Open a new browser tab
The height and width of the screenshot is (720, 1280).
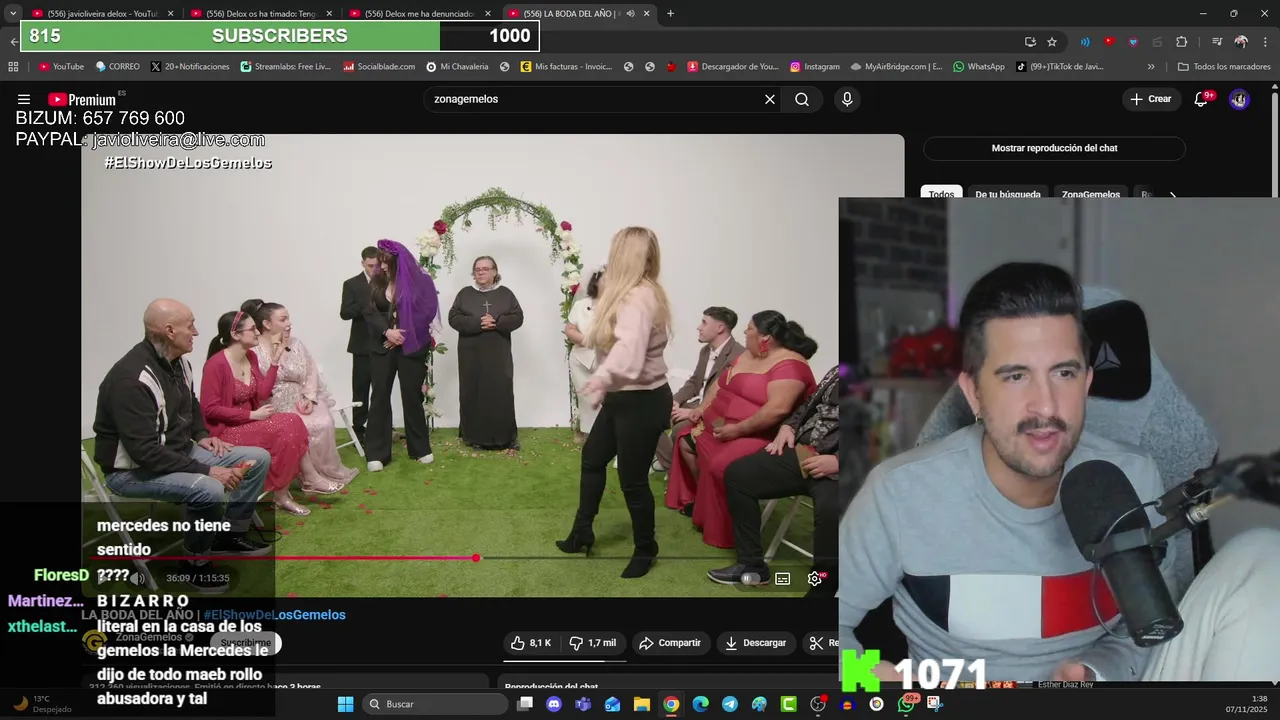(670, 14)
